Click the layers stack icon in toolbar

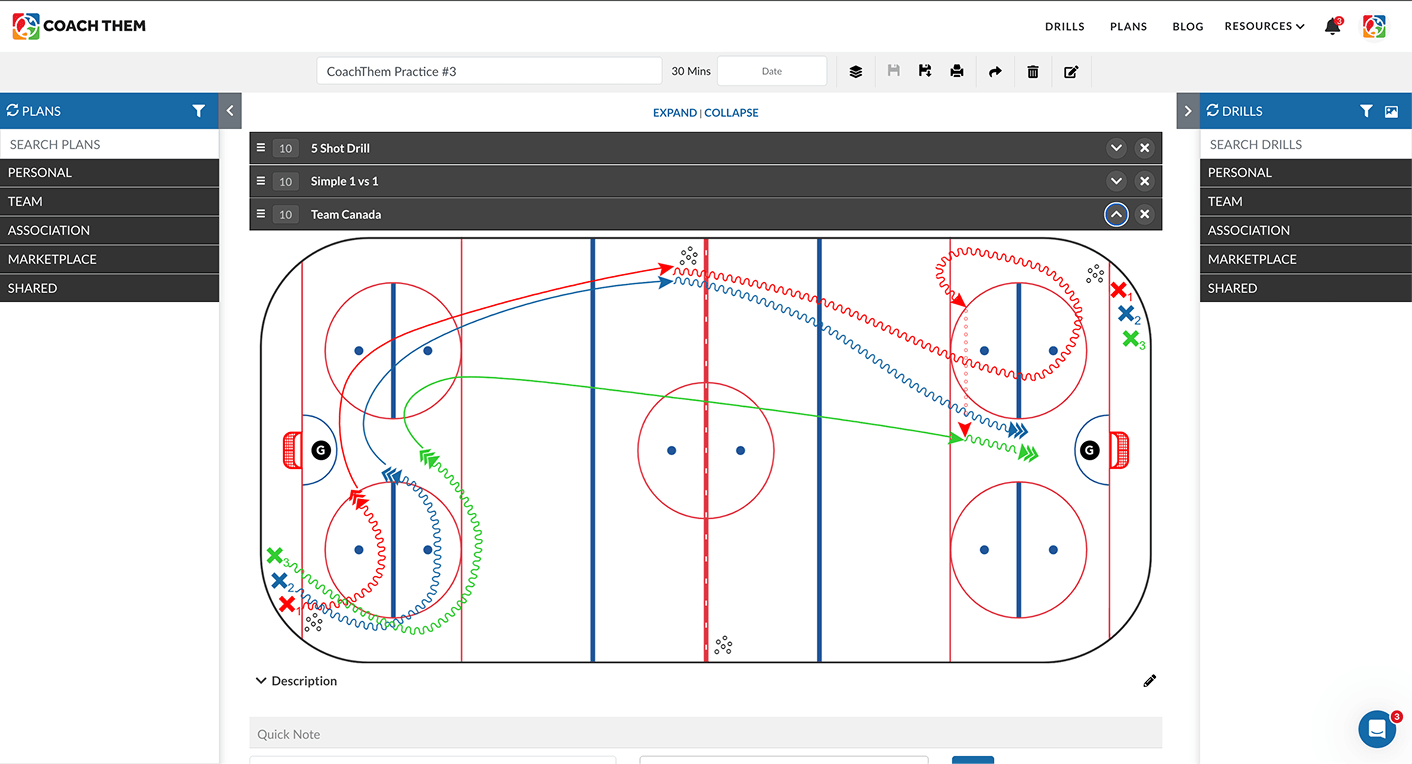pyautogui.click(x=856, y=72)
